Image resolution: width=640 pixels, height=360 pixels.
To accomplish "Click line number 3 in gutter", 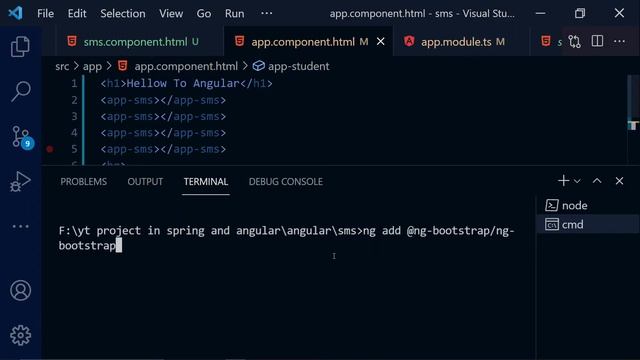I will coord(74,116).
